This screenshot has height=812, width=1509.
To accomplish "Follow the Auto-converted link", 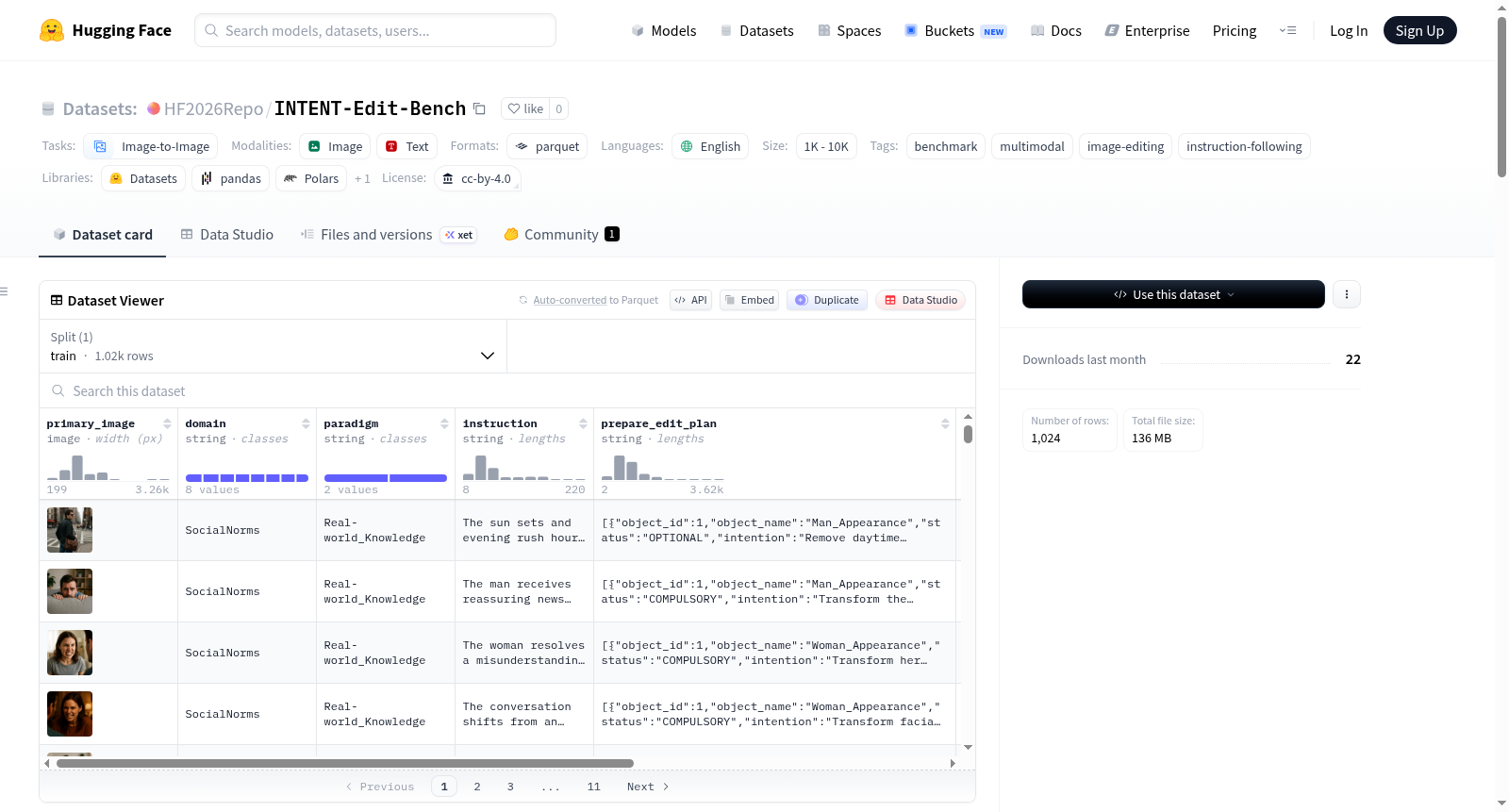I will (570, 300).
